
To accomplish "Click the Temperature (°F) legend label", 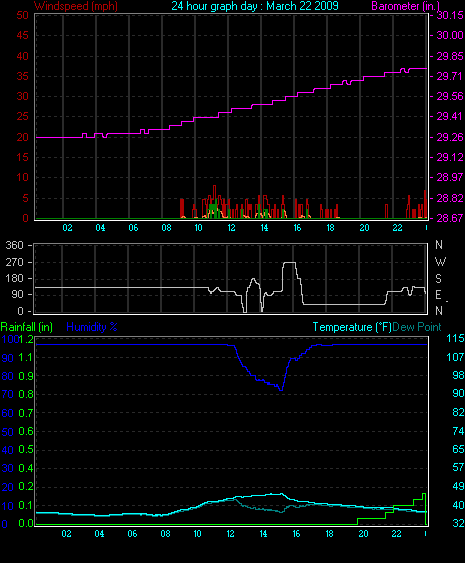I will coord(352,327).
